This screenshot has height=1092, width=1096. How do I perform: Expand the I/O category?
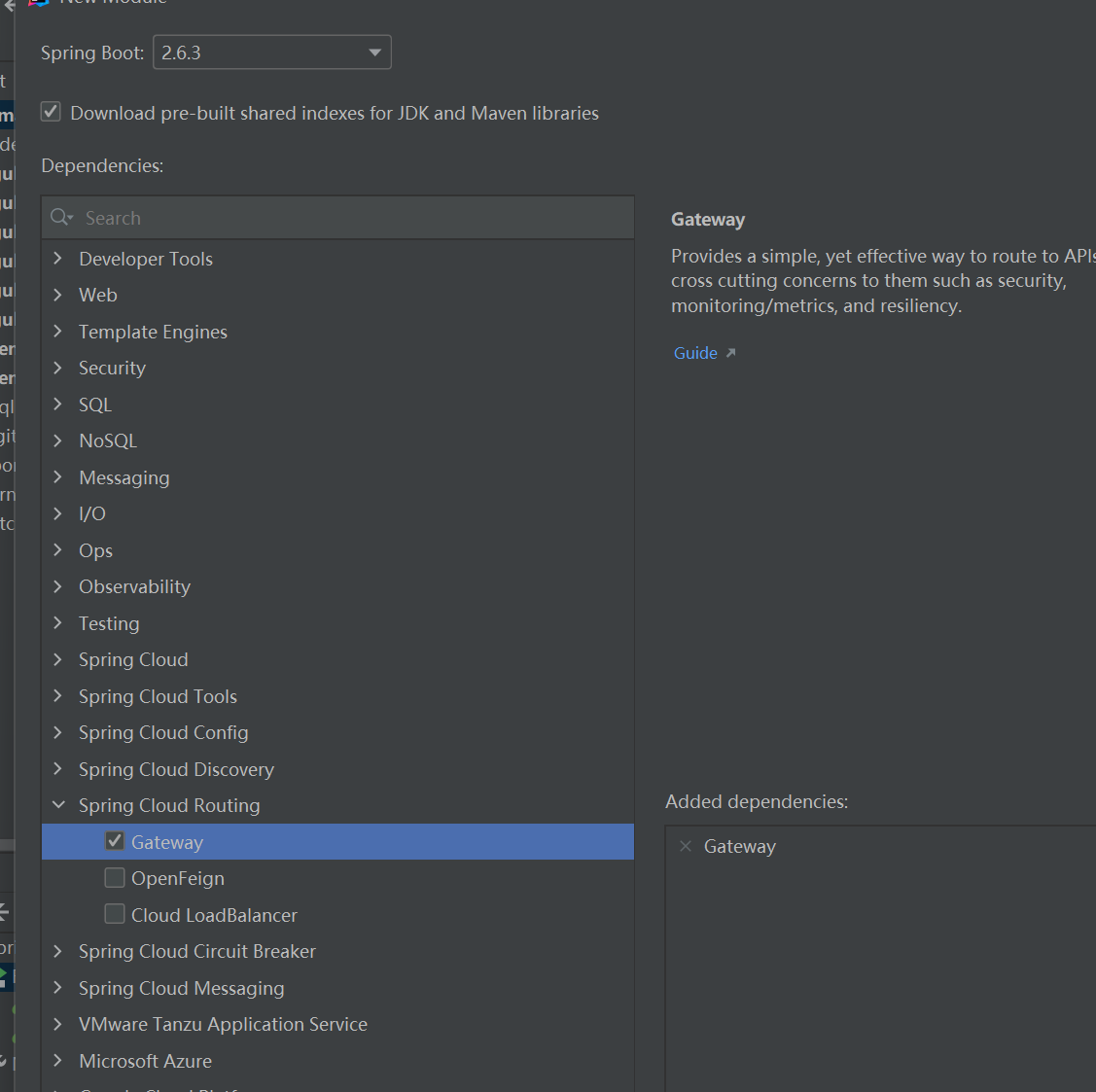pos(58,513)
